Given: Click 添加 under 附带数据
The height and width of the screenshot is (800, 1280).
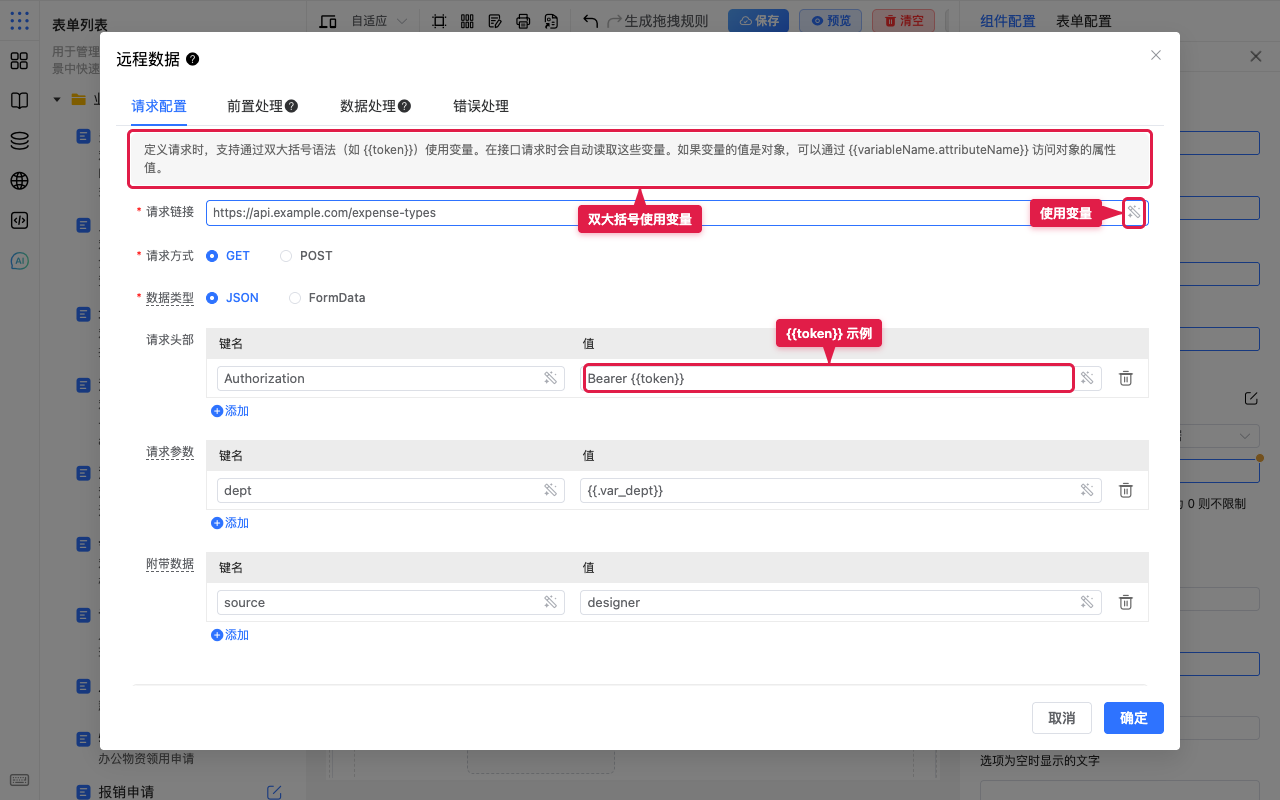Looking at the screenshot, I should pos(230,635).
